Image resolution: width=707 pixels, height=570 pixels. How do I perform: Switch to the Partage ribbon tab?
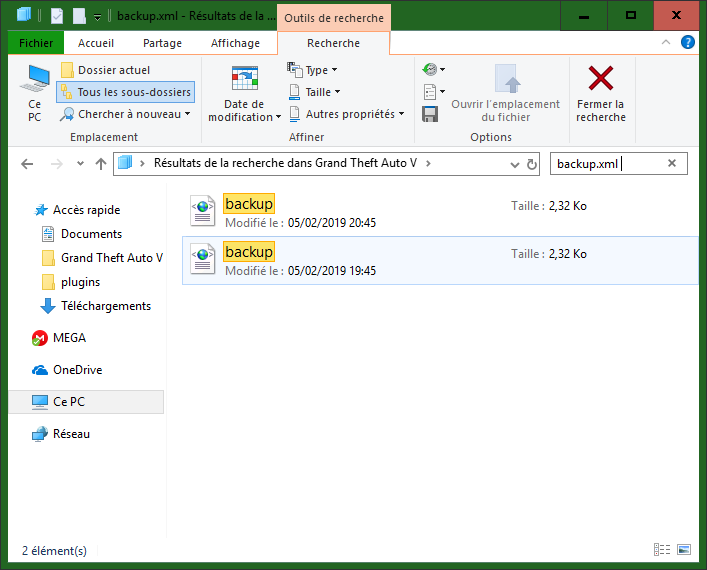click(162, 43)
